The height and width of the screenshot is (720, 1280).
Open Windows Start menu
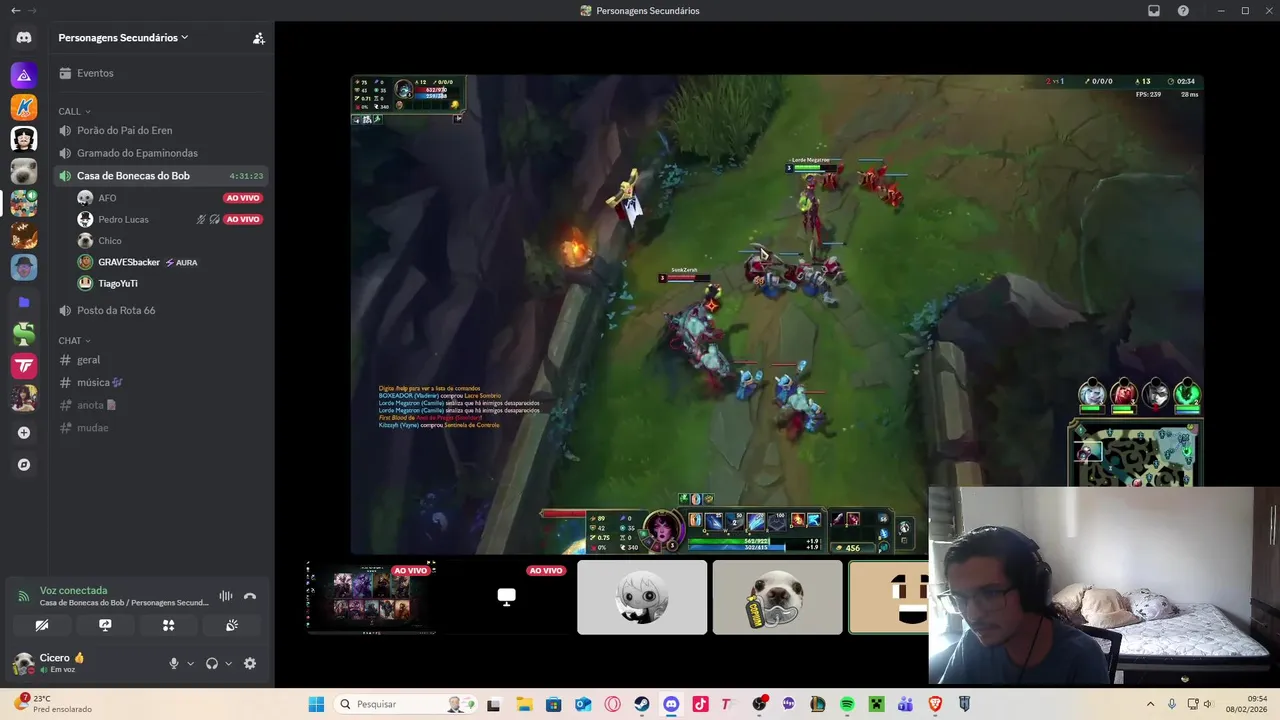point(316,704)
